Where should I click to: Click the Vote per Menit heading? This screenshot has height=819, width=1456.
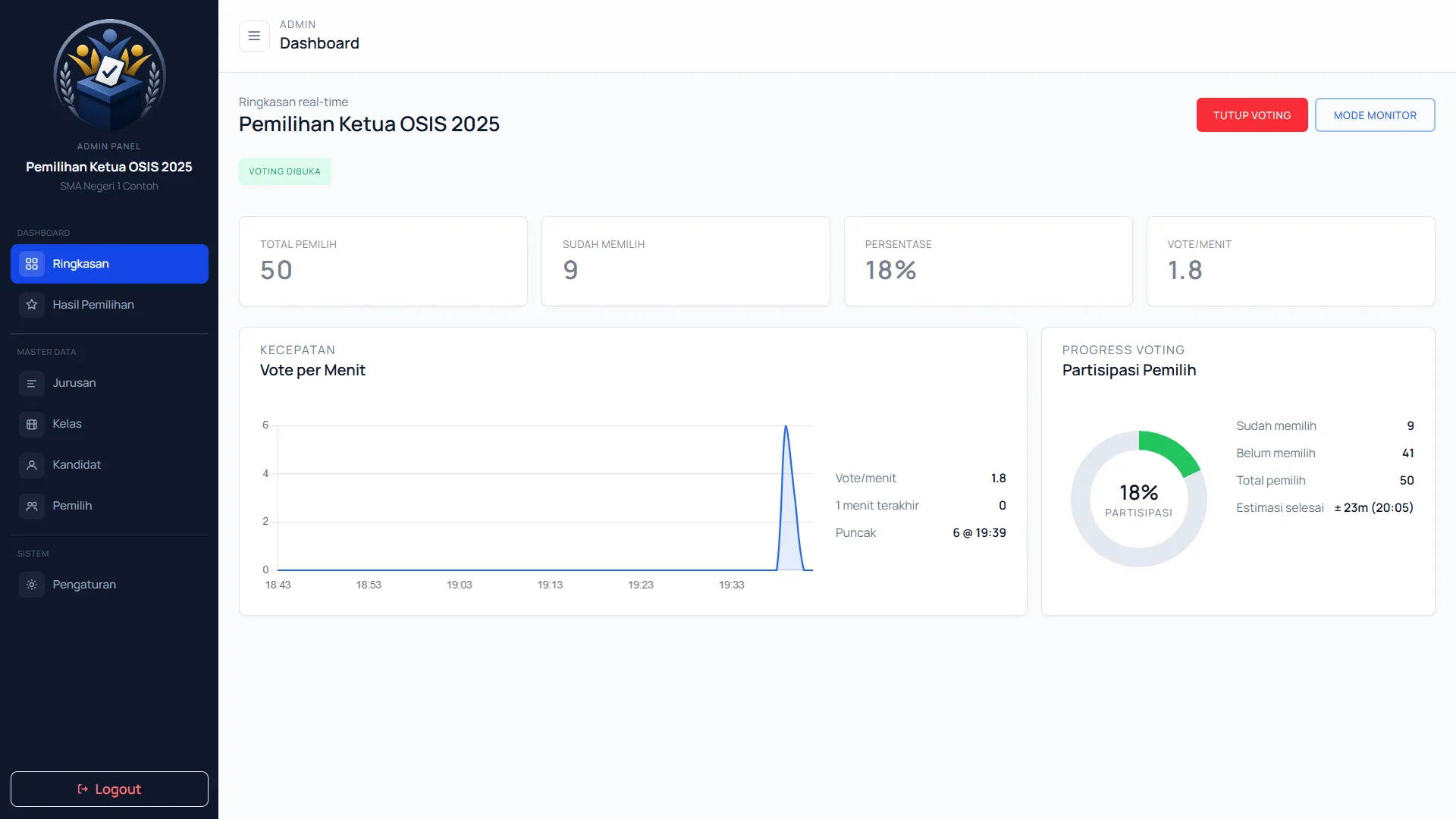coord(312,371)
